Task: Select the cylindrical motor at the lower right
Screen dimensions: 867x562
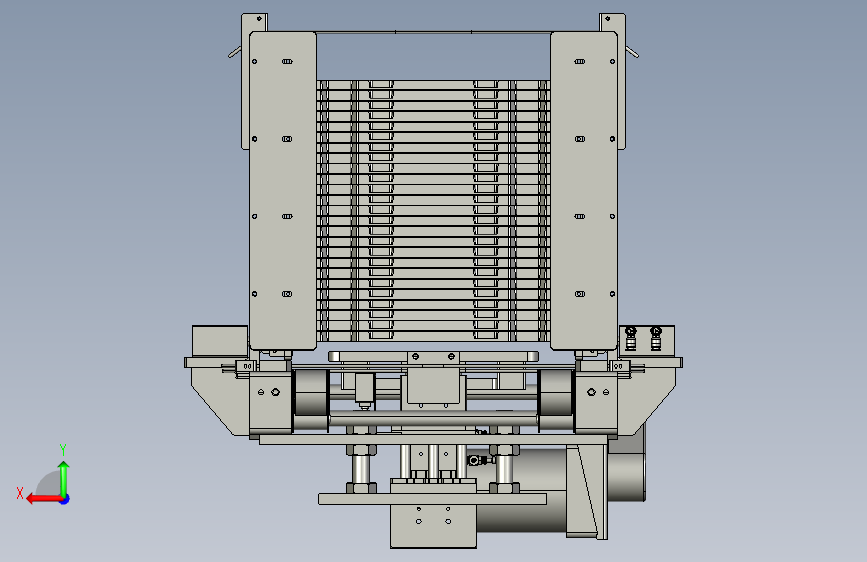Action: coord(520,490)
